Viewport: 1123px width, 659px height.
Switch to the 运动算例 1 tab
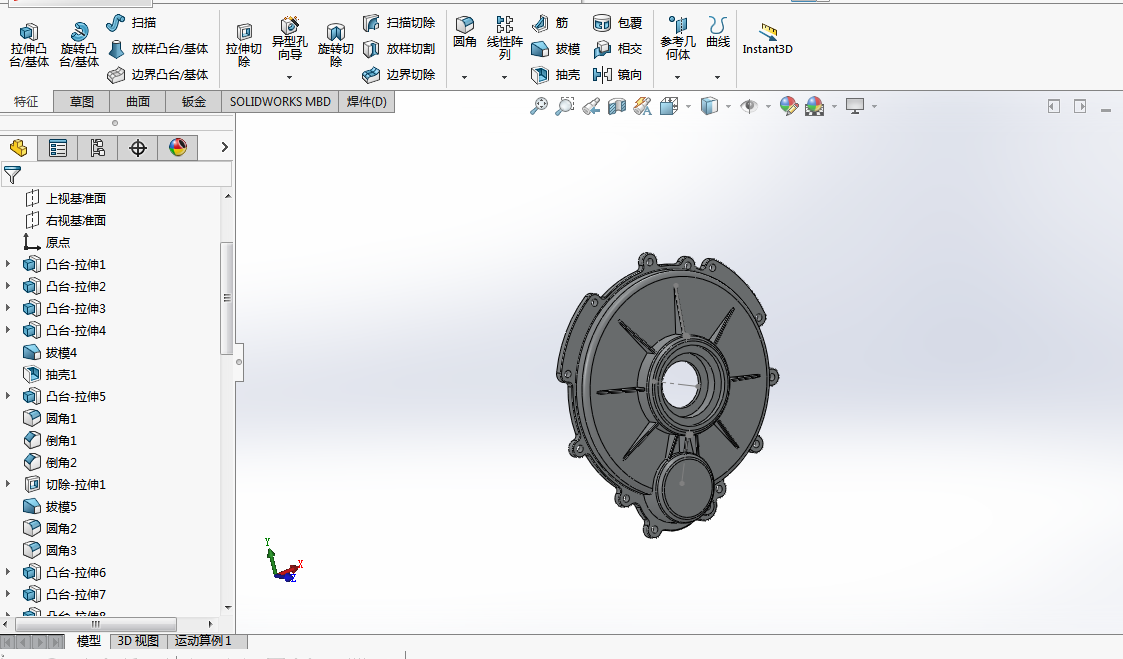pos(203,641)
